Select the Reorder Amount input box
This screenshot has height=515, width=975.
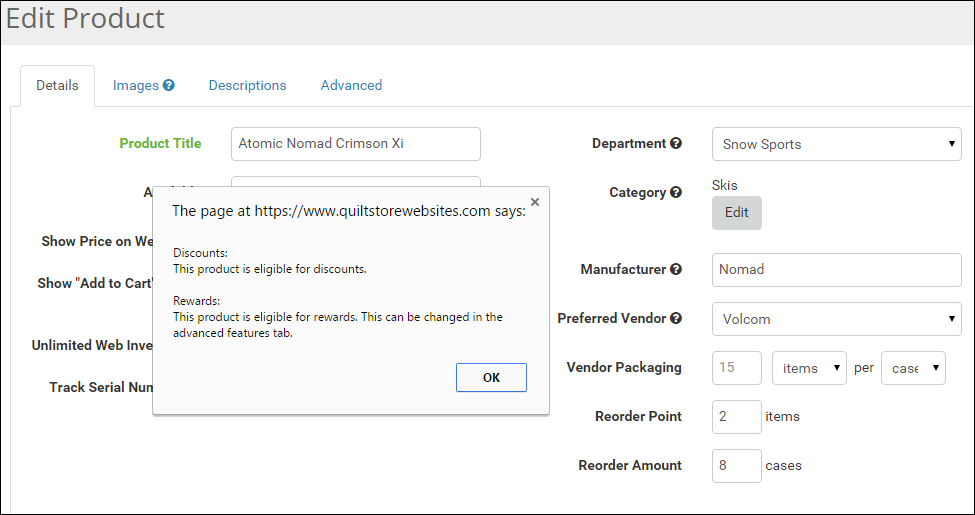pos(737,466)
